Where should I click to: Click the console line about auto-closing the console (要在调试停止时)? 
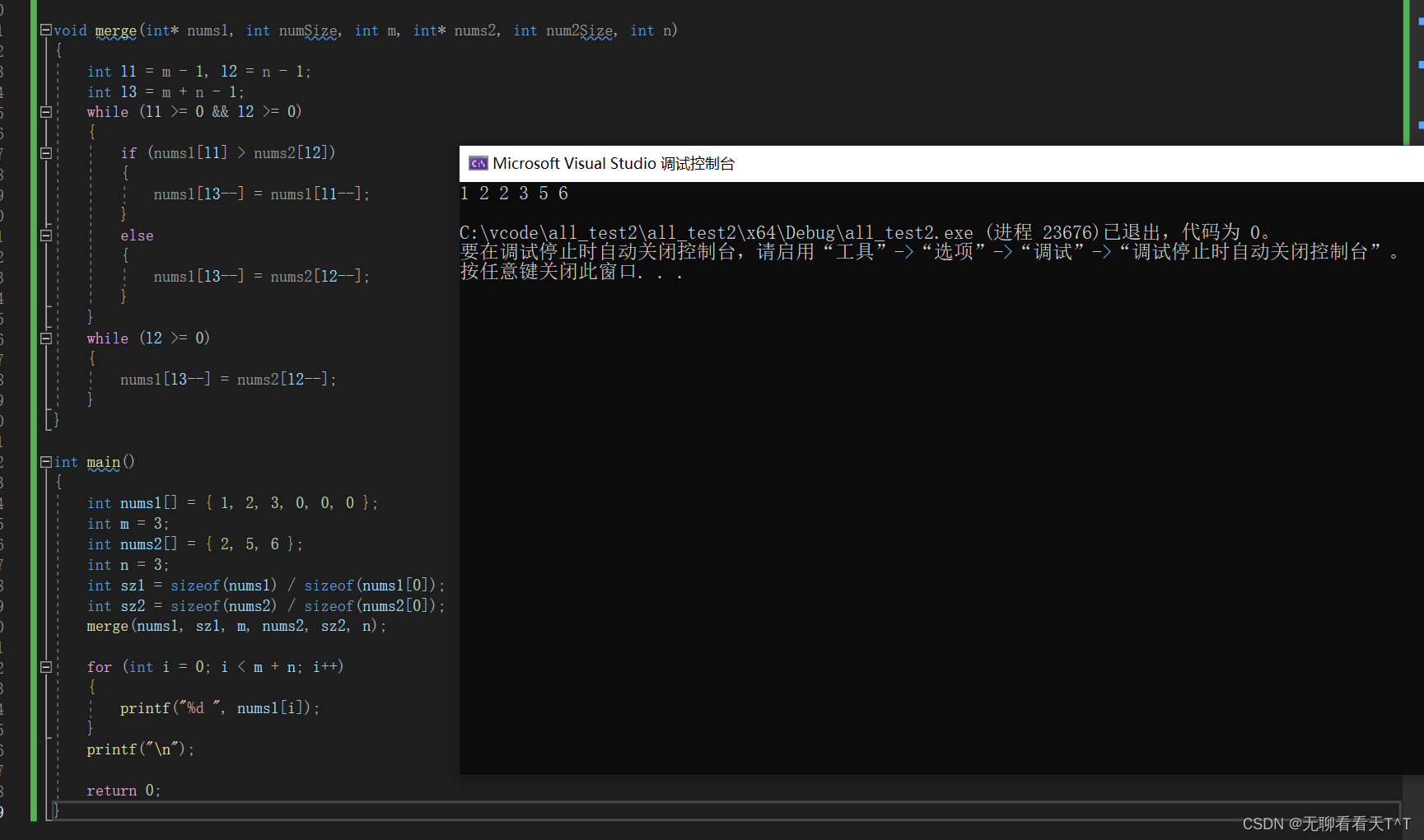[x=929, y=252]
